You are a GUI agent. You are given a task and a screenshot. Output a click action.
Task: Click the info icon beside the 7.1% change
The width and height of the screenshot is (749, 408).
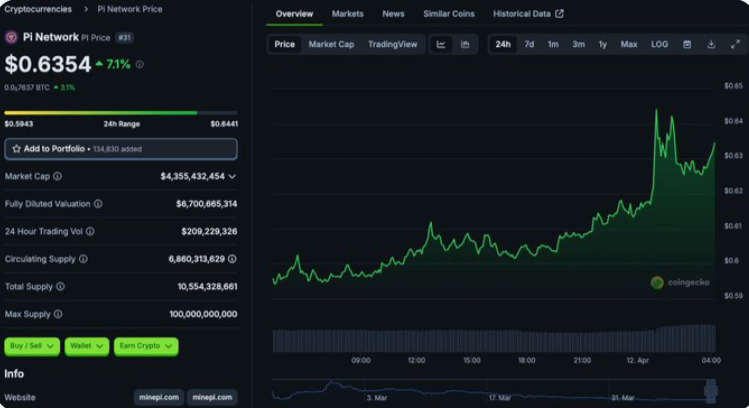point(139,64)
